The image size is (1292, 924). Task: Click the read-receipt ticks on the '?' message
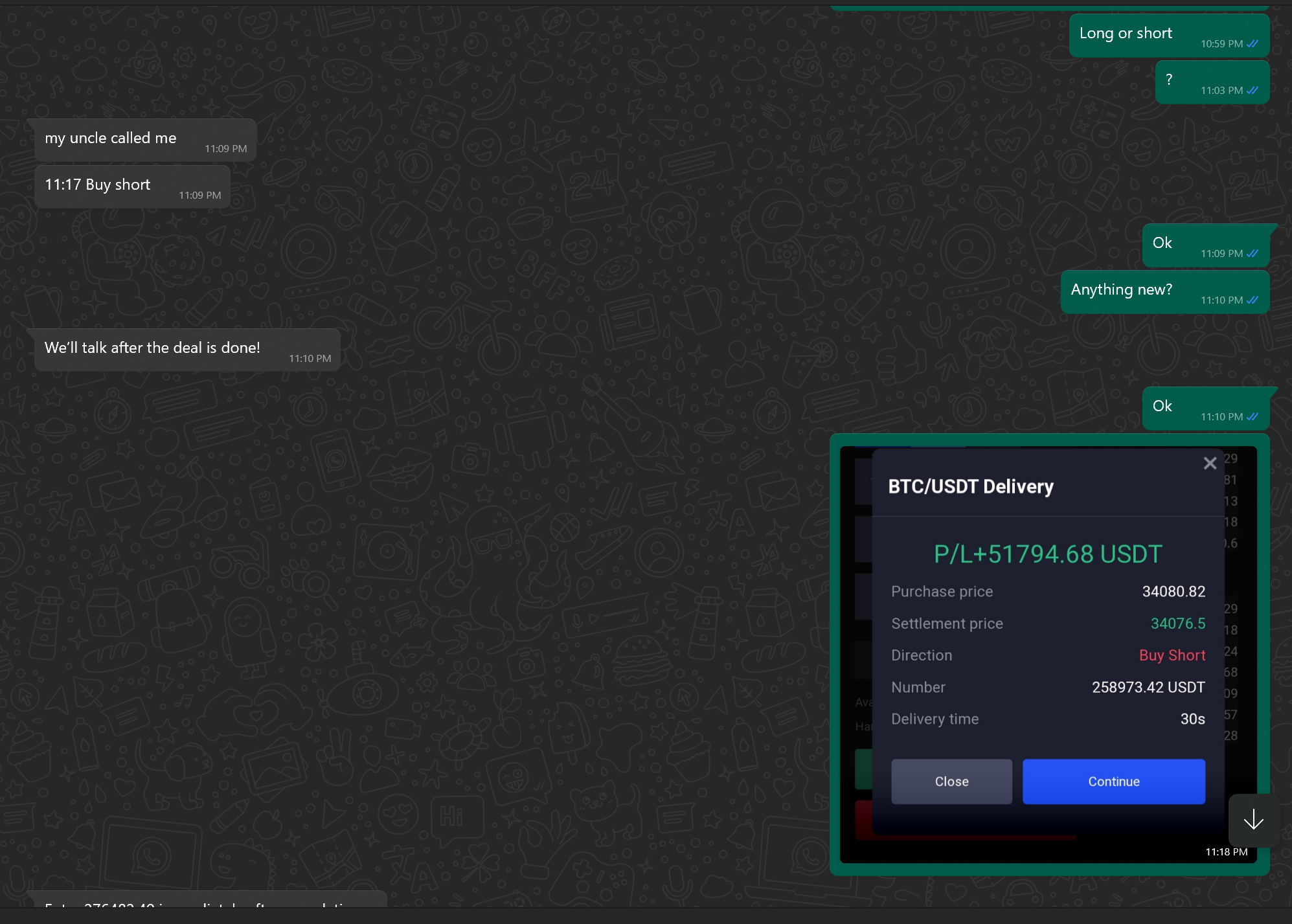tap(1252, 91)
